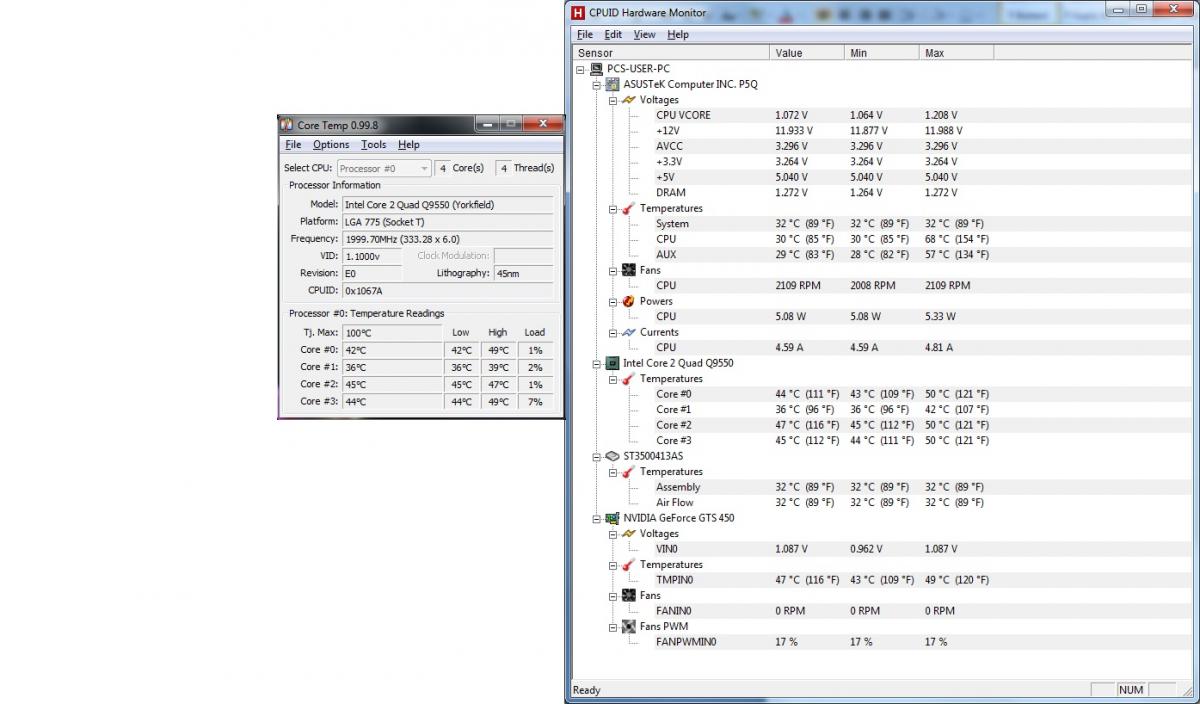Click the Value column header
This screenshot has height=704, width=1200.
tap(808, 53)
